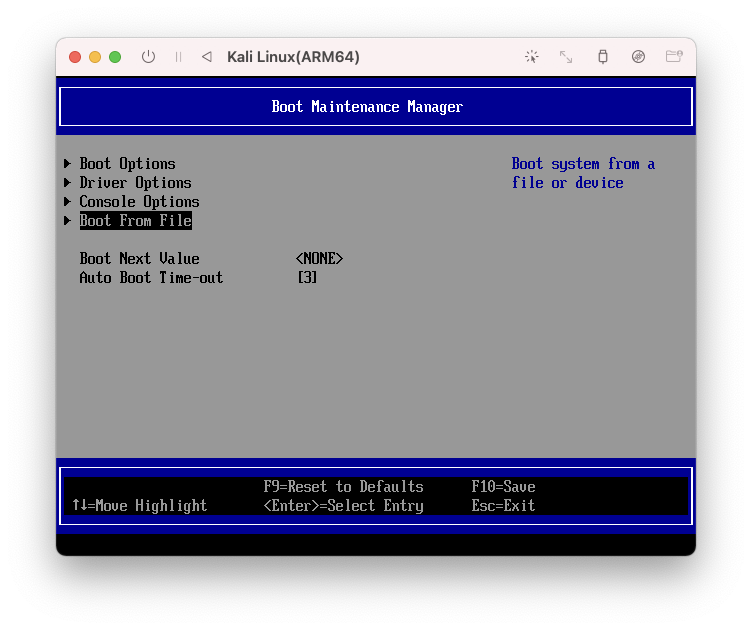This screenshot has width=752, height=630.
Task: Click the 'Boot system from a file or device' help text
Action: click(x=583, y=173)
